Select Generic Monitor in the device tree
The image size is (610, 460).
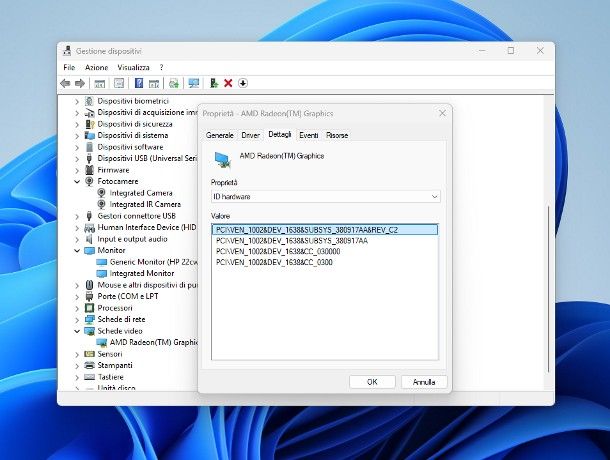[x=150, y=261]
